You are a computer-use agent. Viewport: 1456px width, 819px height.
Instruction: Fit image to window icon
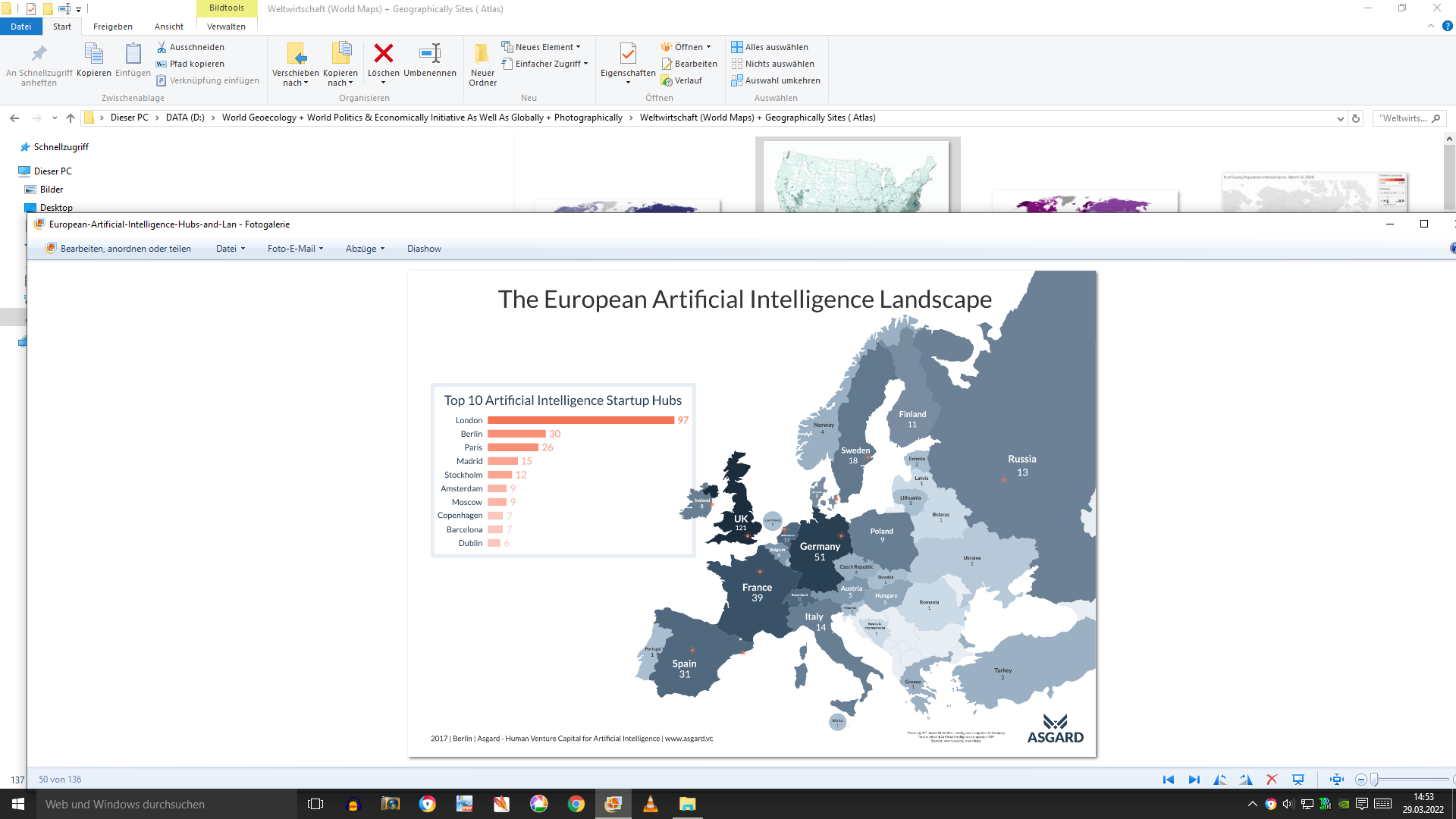[1337, 780]
